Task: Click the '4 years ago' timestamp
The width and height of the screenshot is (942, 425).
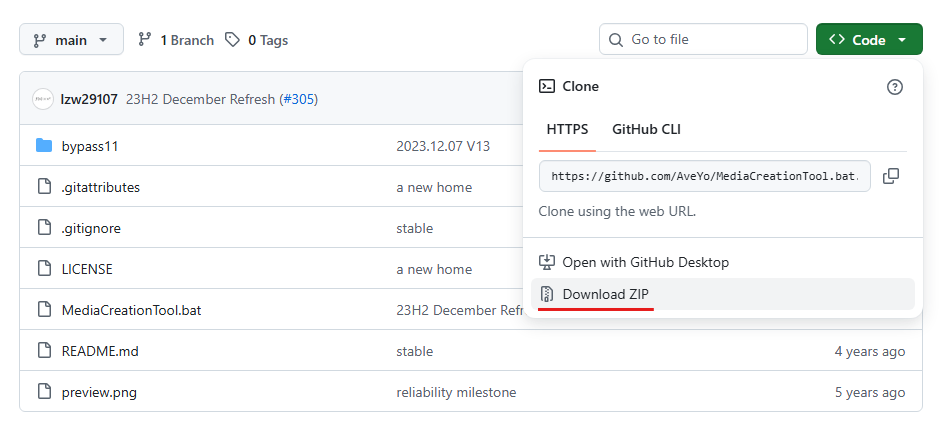Action: point(869,351)
